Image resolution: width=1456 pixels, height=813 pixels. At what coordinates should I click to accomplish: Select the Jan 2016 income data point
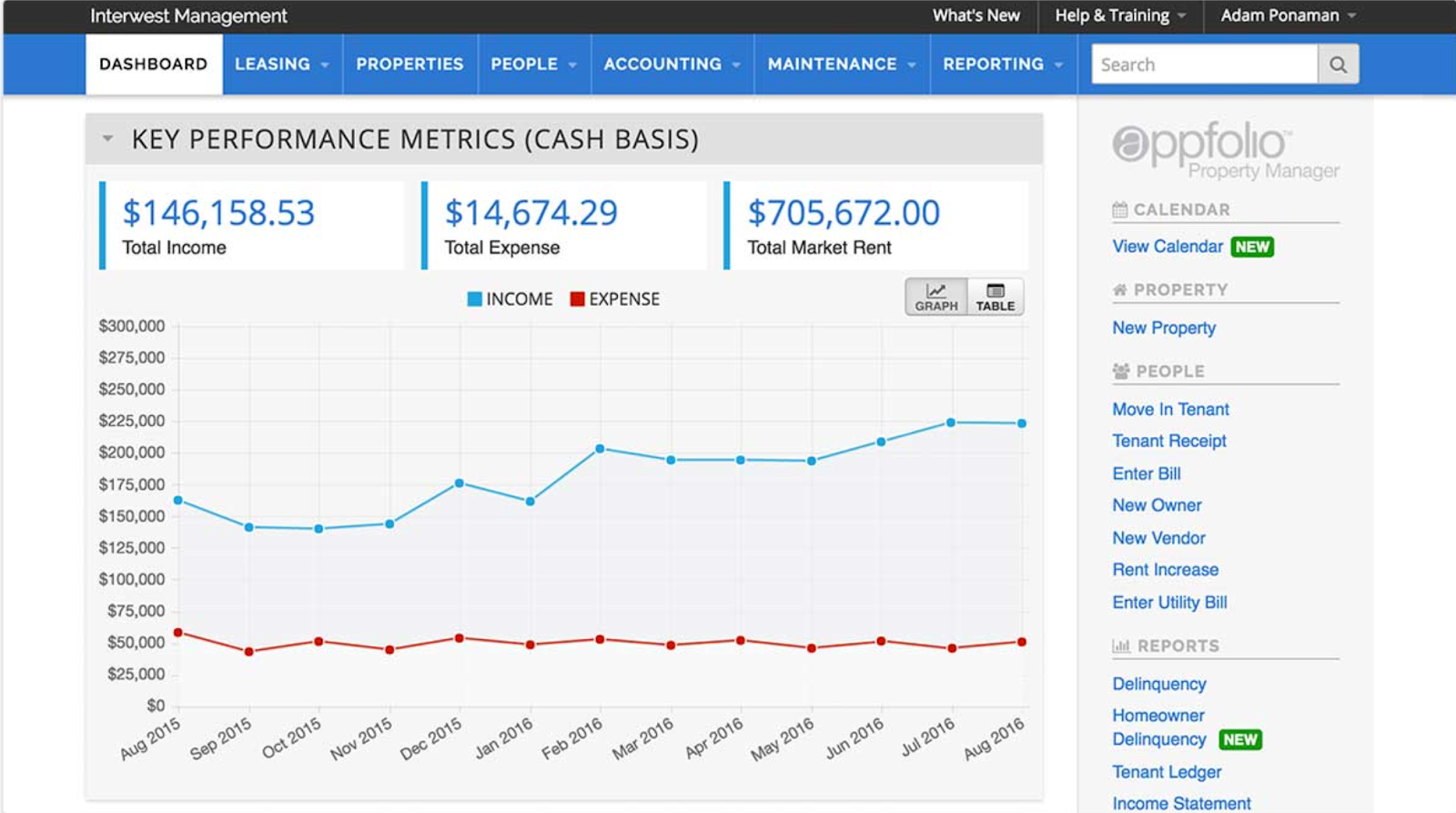(531, 502)
